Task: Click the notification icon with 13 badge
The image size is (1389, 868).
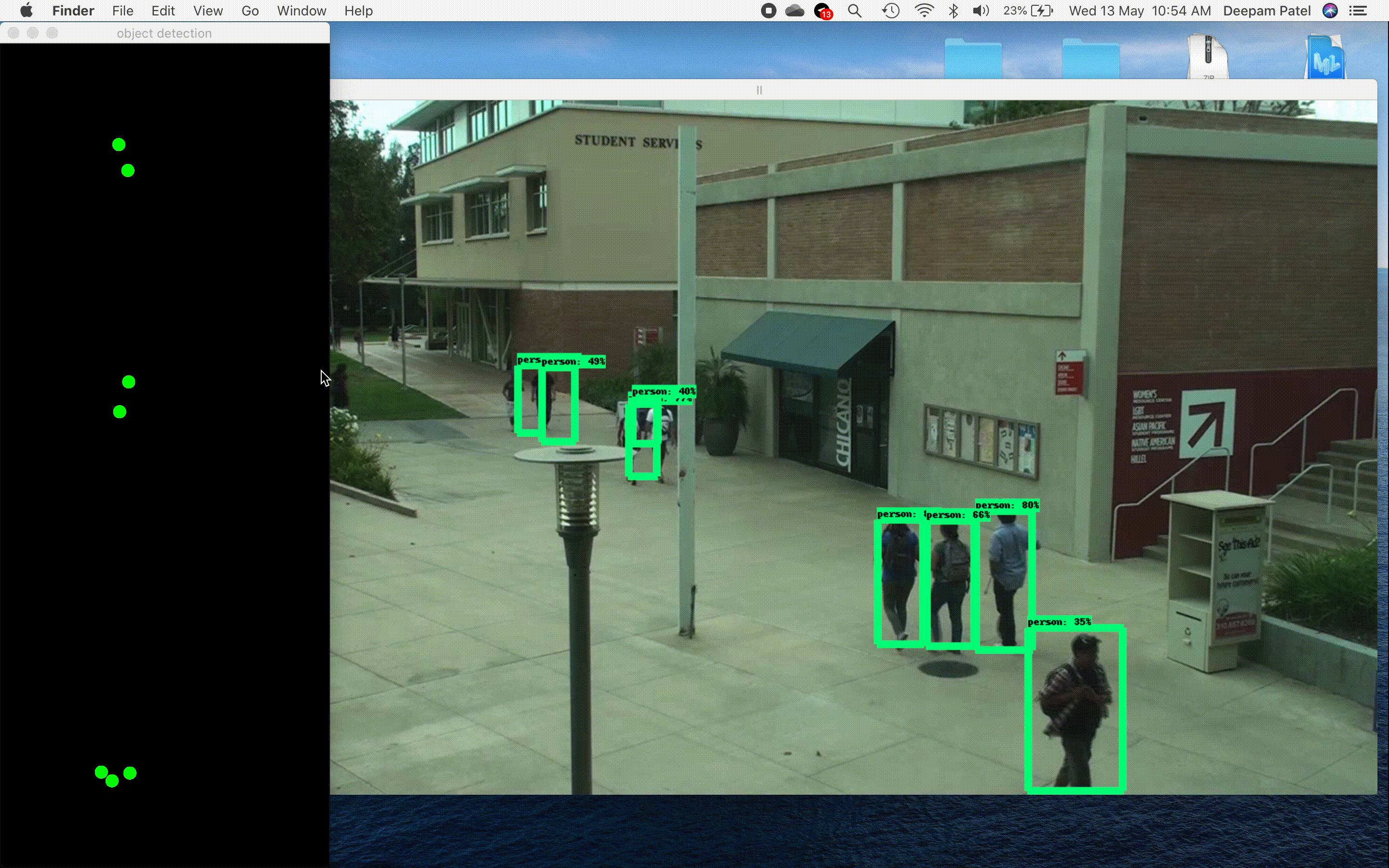Action: tap(823, 11)
